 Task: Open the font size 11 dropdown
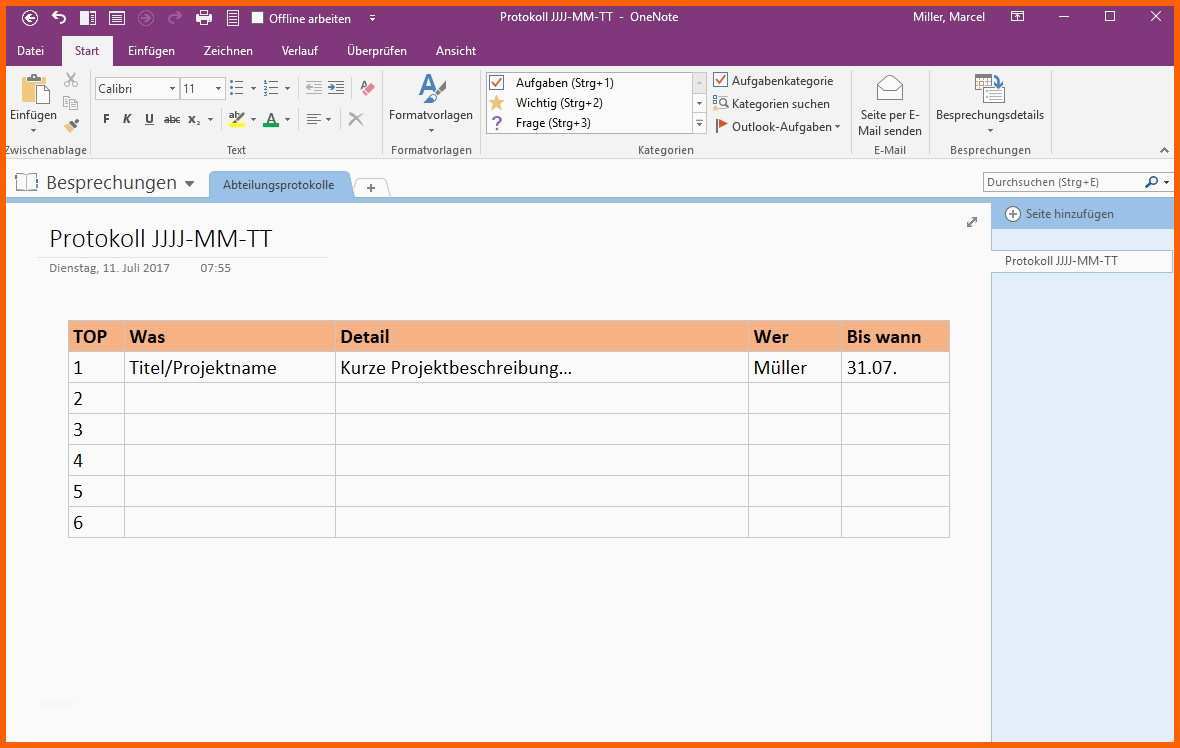click(x=218, y=89)
